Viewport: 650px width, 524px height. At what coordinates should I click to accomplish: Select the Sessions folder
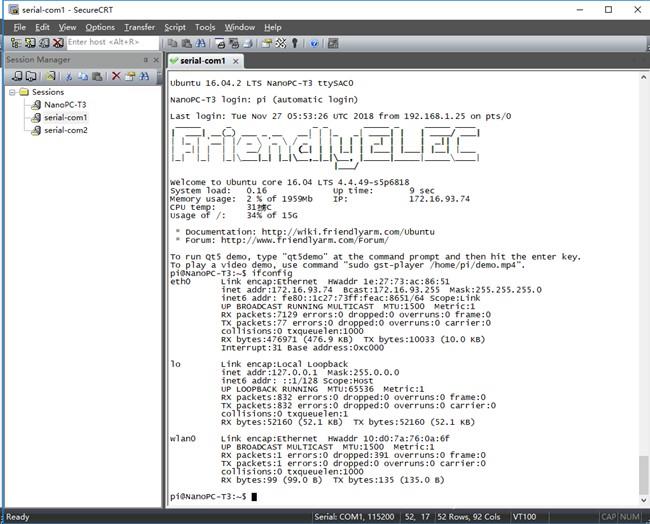(x=48, y=92)
